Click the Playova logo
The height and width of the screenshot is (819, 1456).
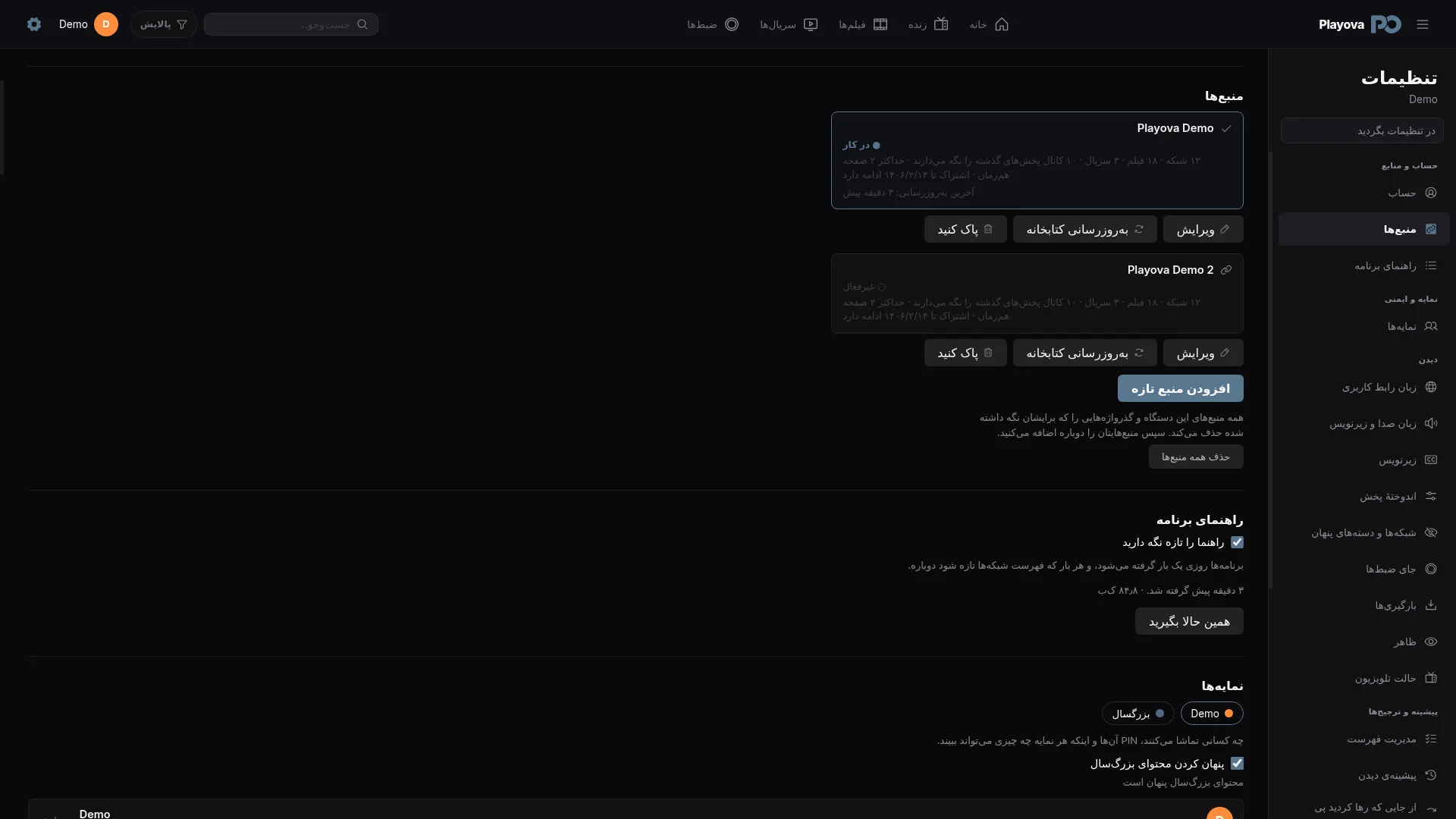pyautogui.click(x=1360, y=24)
